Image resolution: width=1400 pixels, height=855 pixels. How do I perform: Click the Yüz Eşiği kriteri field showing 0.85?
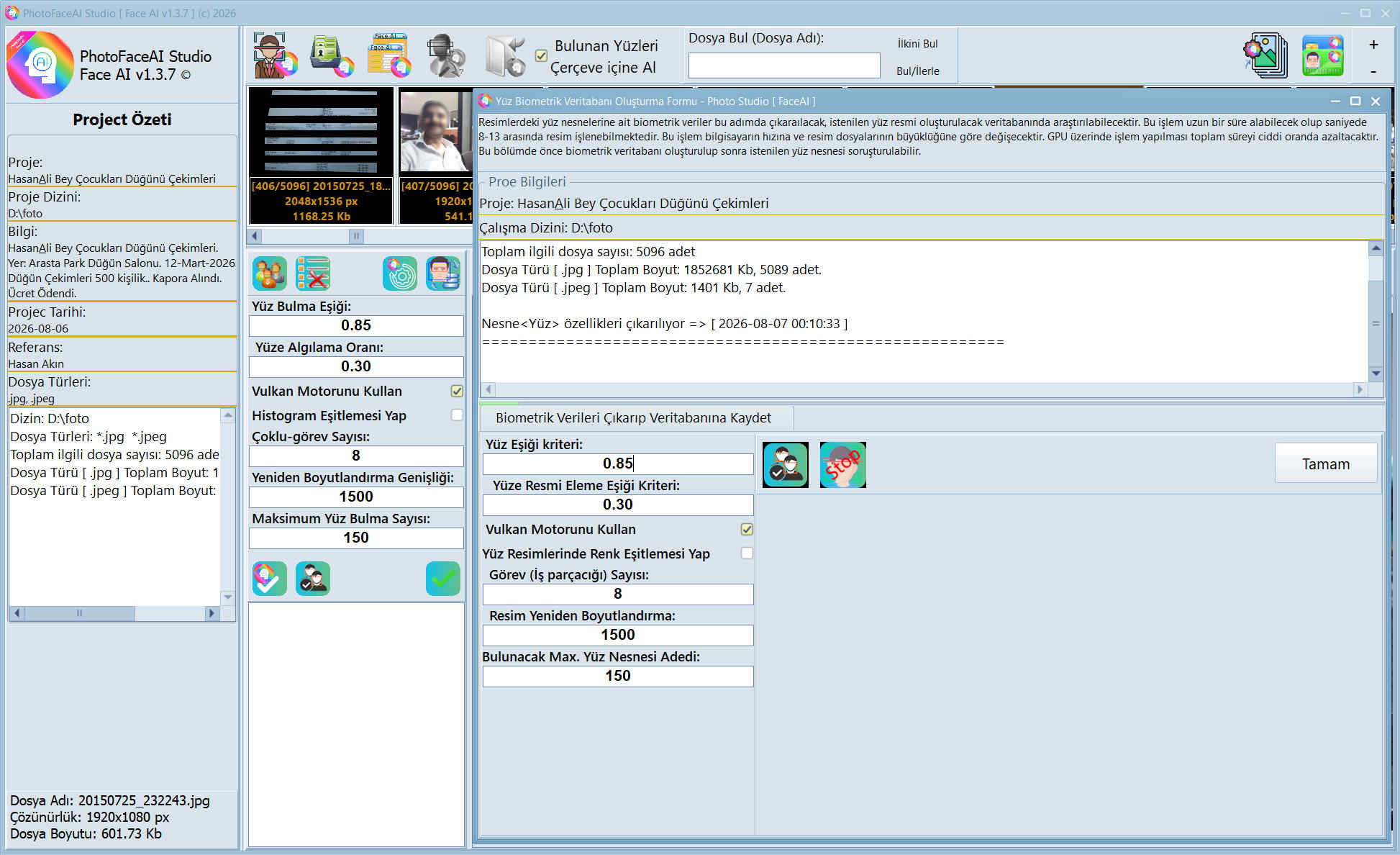[x=618, y=464]
